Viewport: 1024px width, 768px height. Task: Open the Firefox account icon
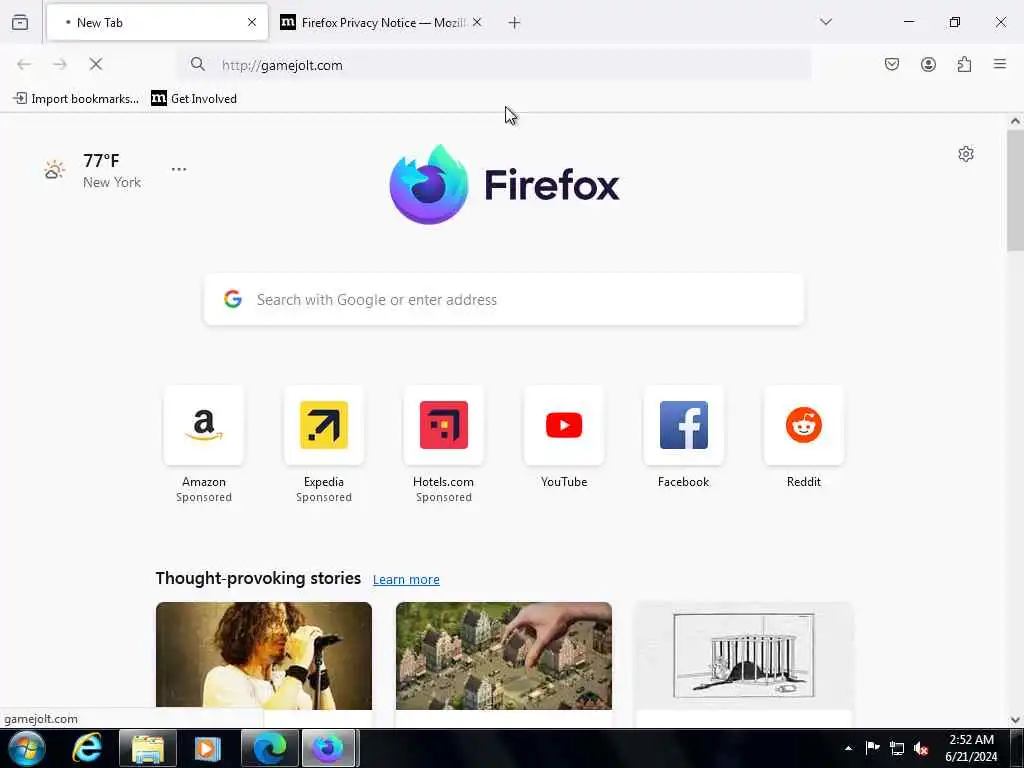click(928, 64)
